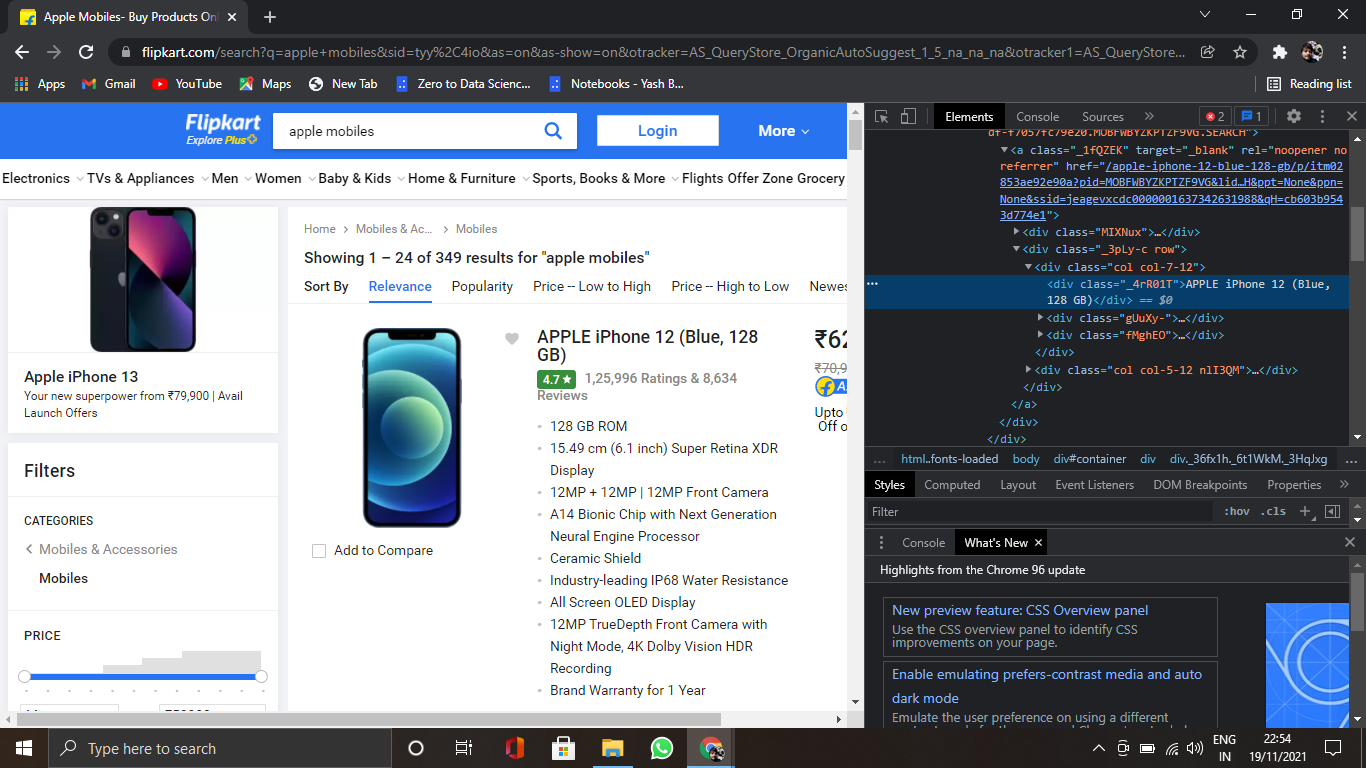Image resolution: width=1366 pixels, height=768 pixels.
Task: Close the What's New drawer tab
Action: (1038, 542)
